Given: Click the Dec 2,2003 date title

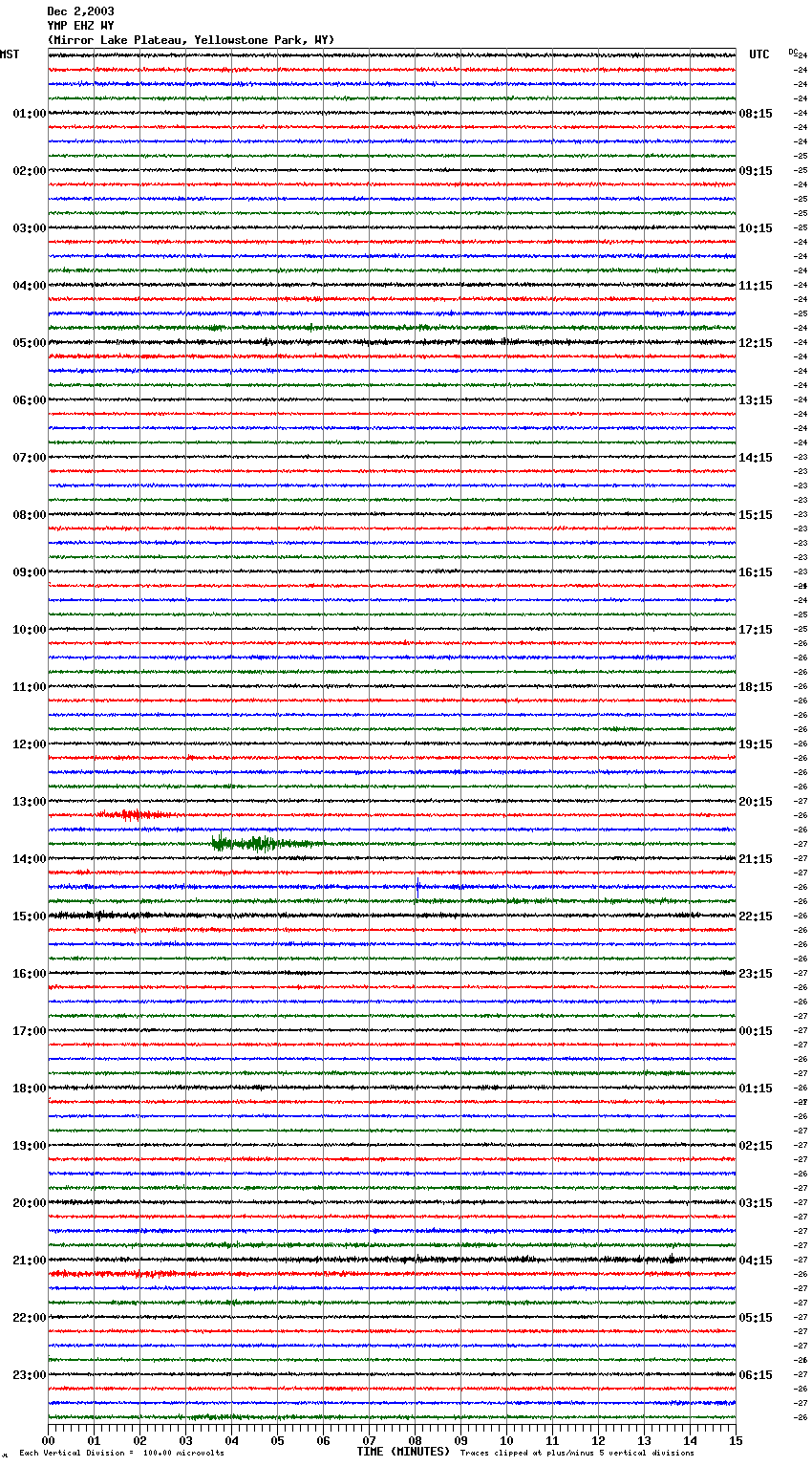Looking at the screenshot, I should coord(80,11).
